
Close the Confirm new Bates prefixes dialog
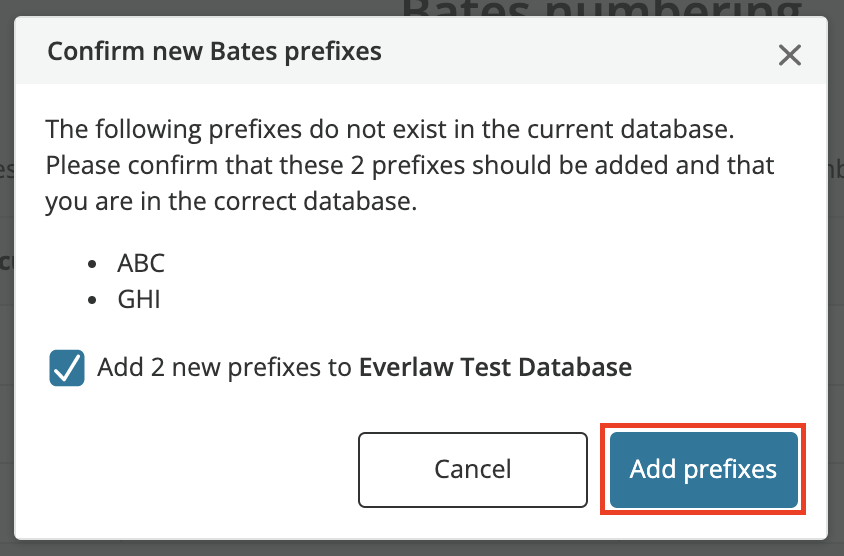(x=790, y=55)
